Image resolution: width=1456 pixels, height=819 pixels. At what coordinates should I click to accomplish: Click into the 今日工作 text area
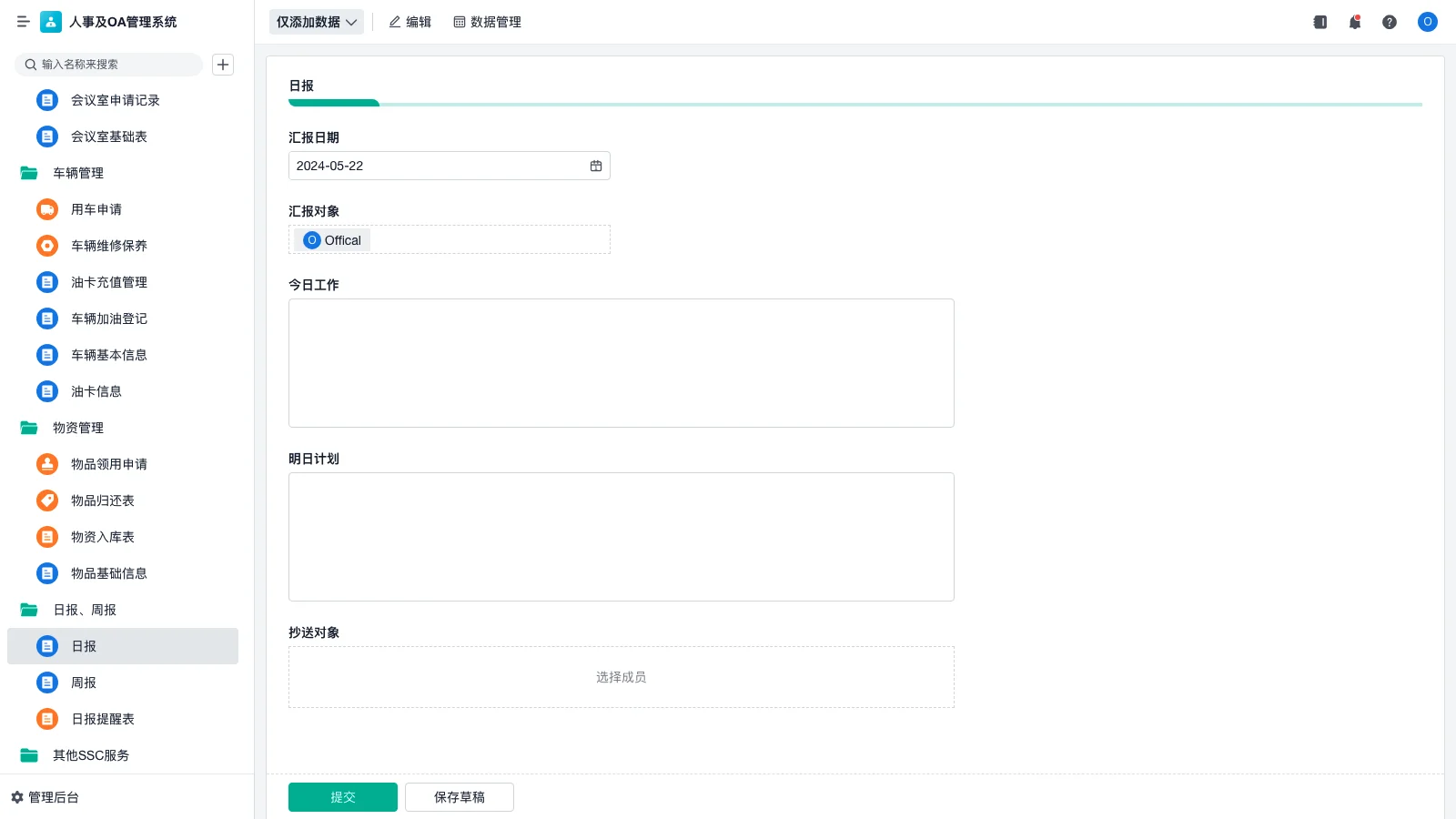tap(622, 363)
